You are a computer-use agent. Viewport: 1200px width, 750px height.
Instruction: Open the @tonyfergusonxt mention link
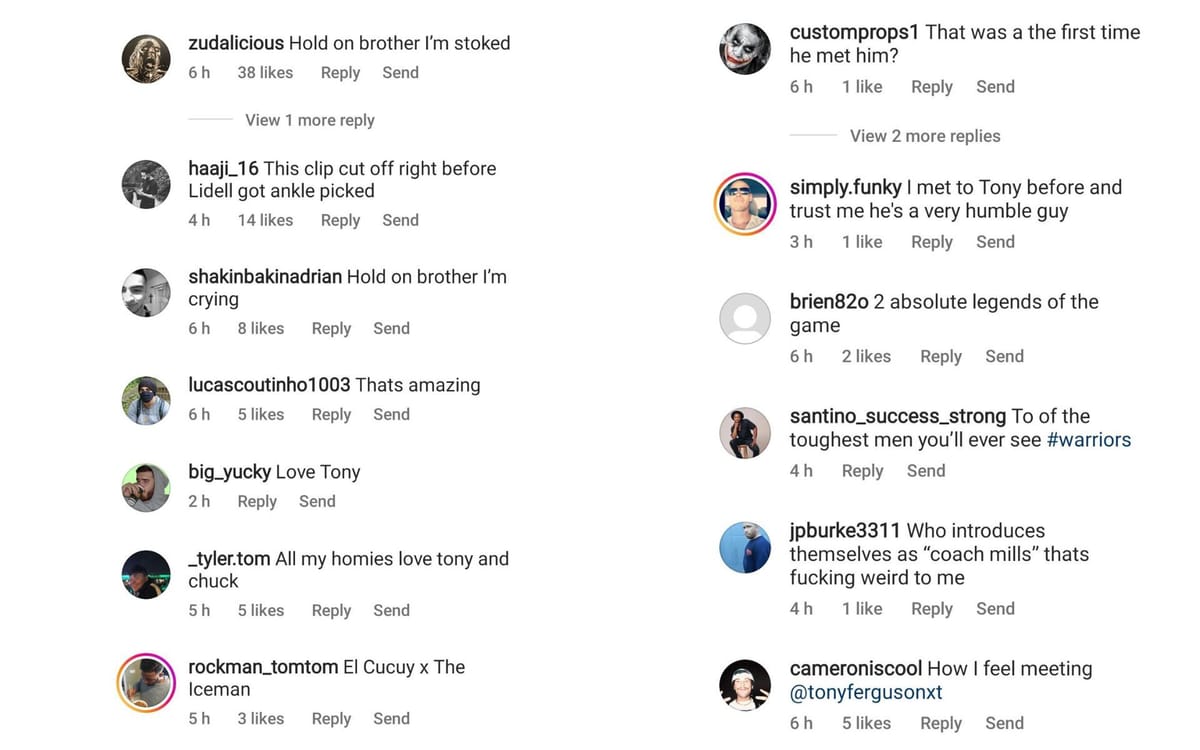(865, 691)
